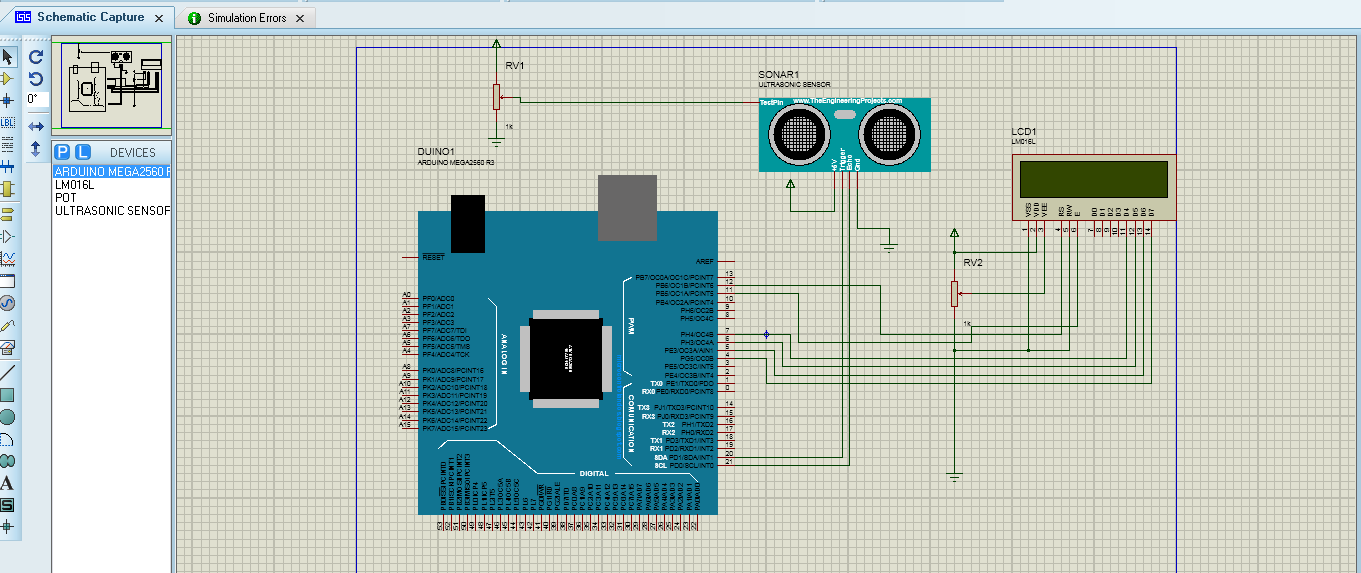Select the Wire Label (LBL) tool

(7, 122)
